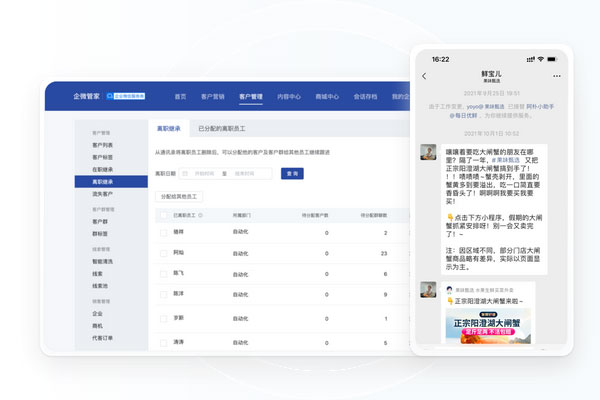Check the row checkbox for 猫样
The image size is (600, 400).
pos(163,233)
